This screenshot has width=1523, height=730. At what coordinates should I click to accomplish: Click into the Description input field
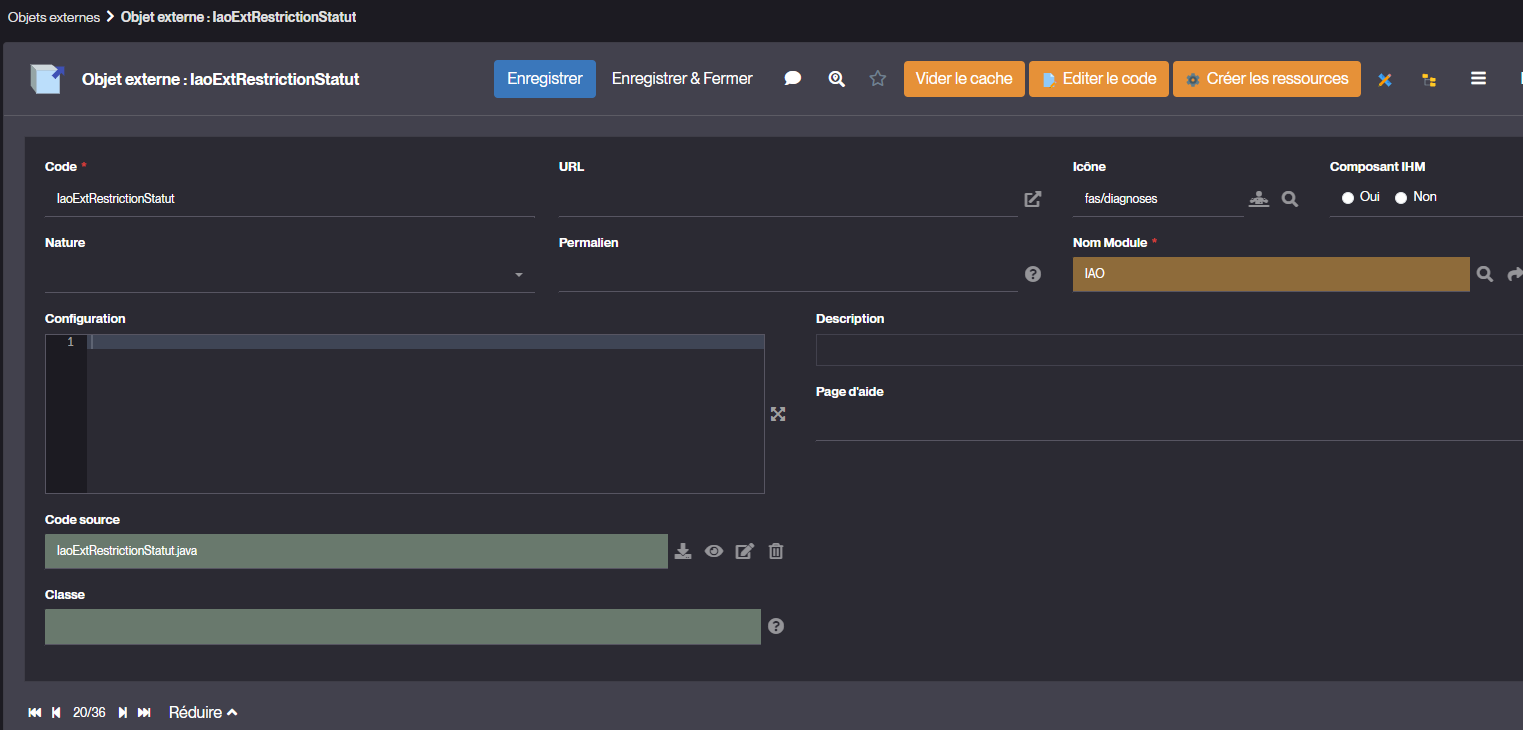[1168, 350]
